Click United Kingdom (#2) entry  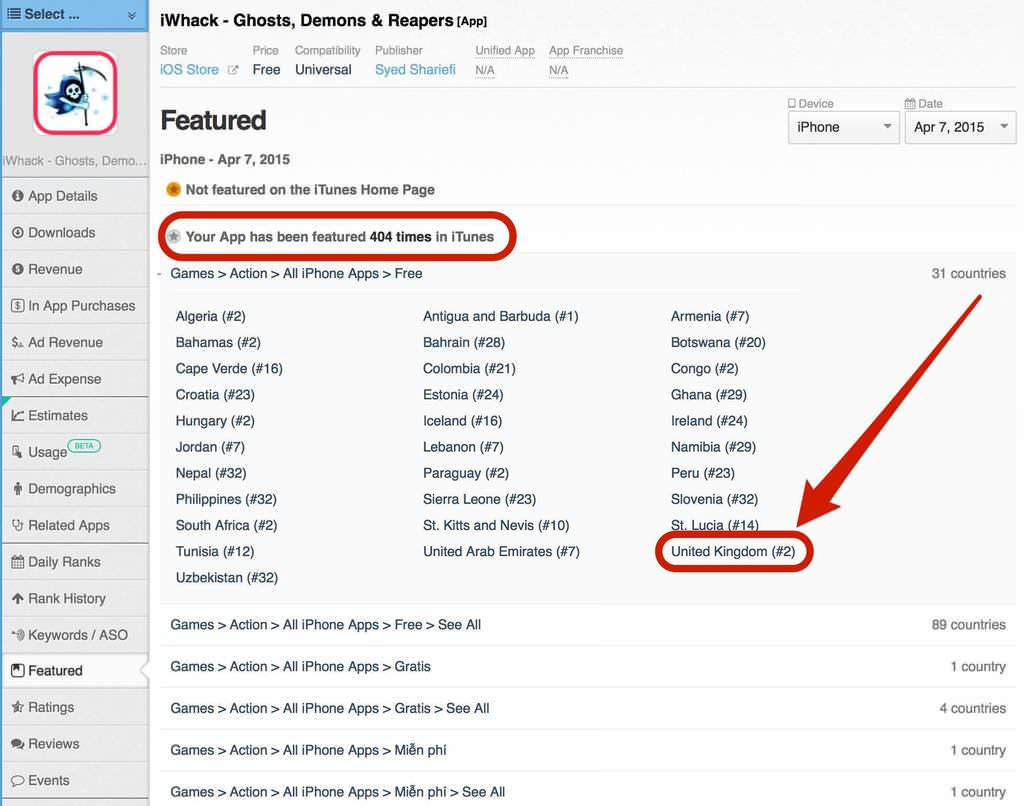tap(733, 552)
